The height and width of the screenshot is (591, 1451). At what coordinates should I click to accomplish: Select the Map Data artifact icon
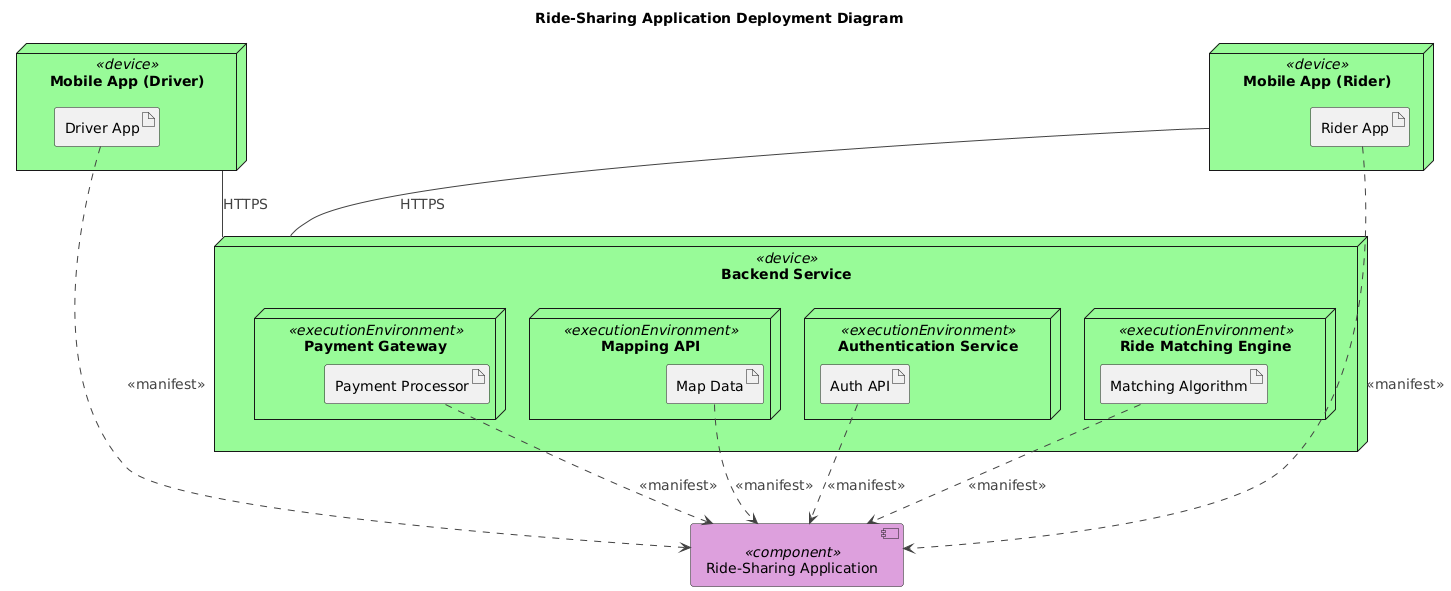pos(752,375)
